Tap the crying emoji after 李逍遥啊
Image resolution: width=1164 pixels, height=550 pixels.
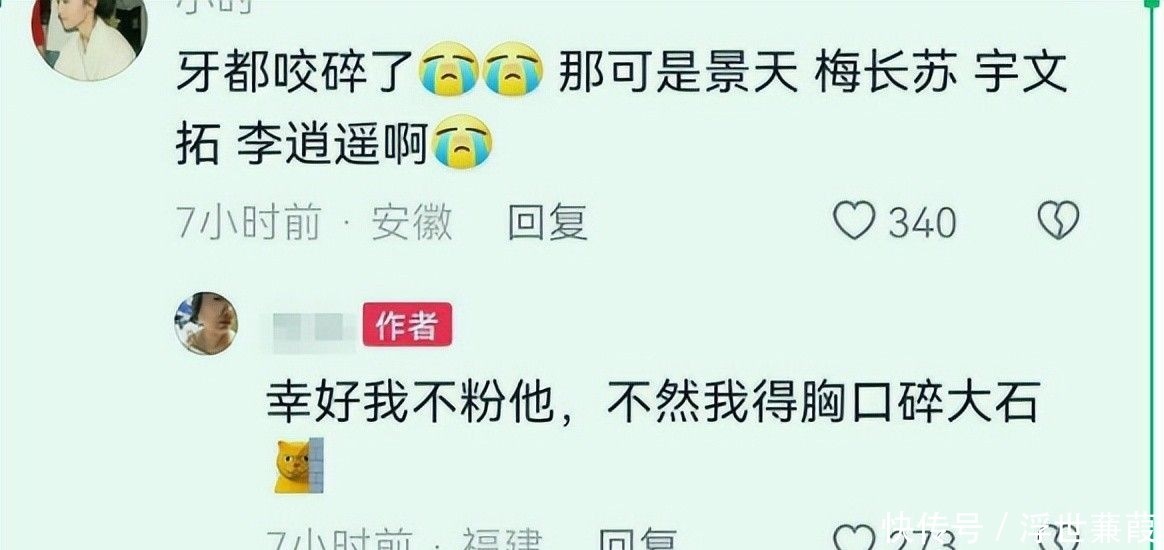(x=462, y=142)
